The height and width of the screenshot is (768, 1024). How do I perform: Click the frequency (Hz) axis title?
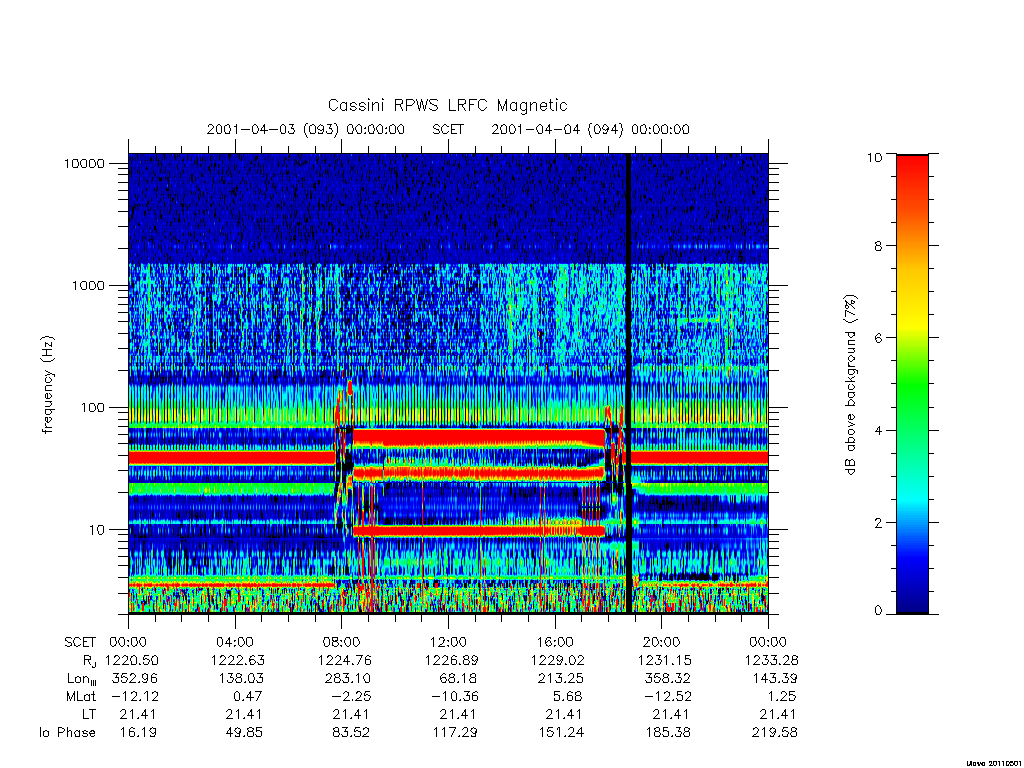[47, 385]
